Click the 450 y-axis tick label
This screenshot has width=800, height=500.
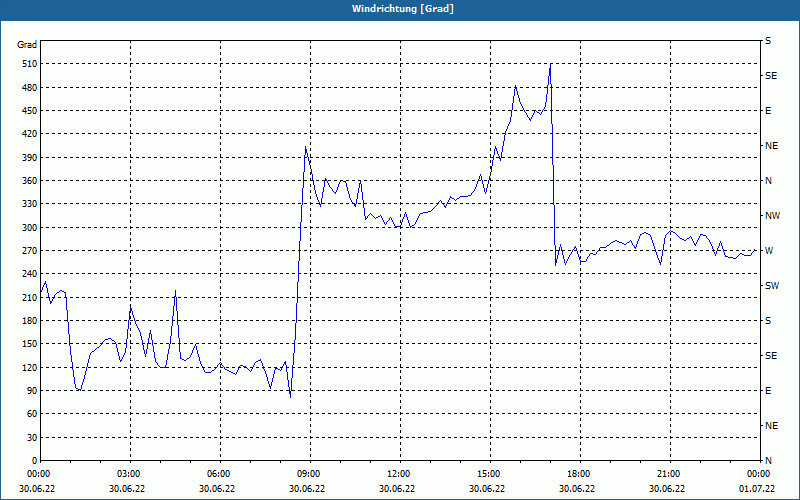30,111
